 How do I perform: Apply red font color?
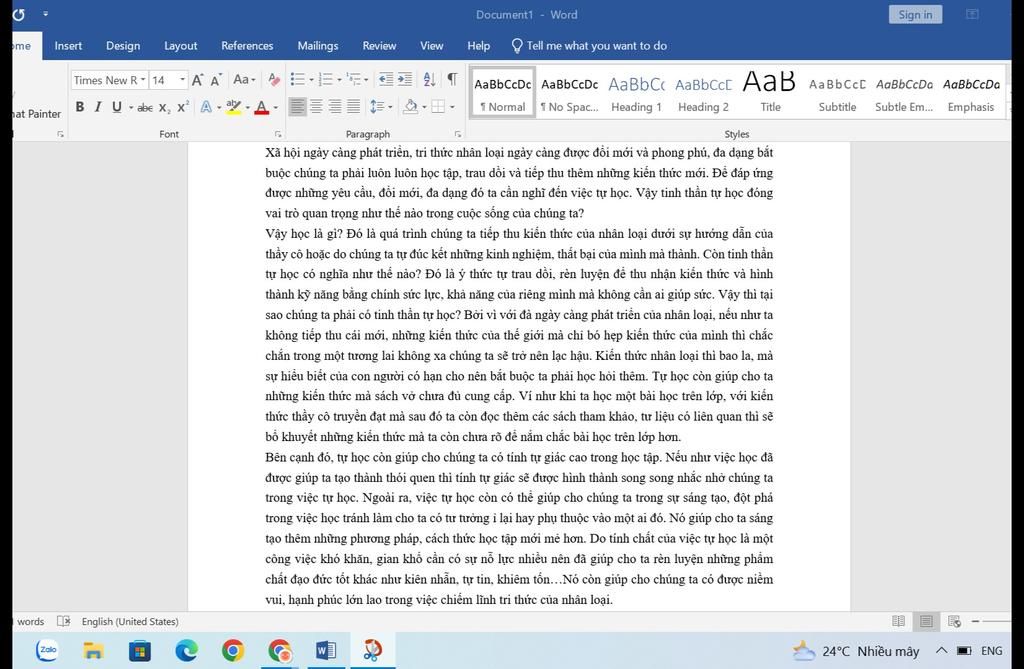click(261, 106)
